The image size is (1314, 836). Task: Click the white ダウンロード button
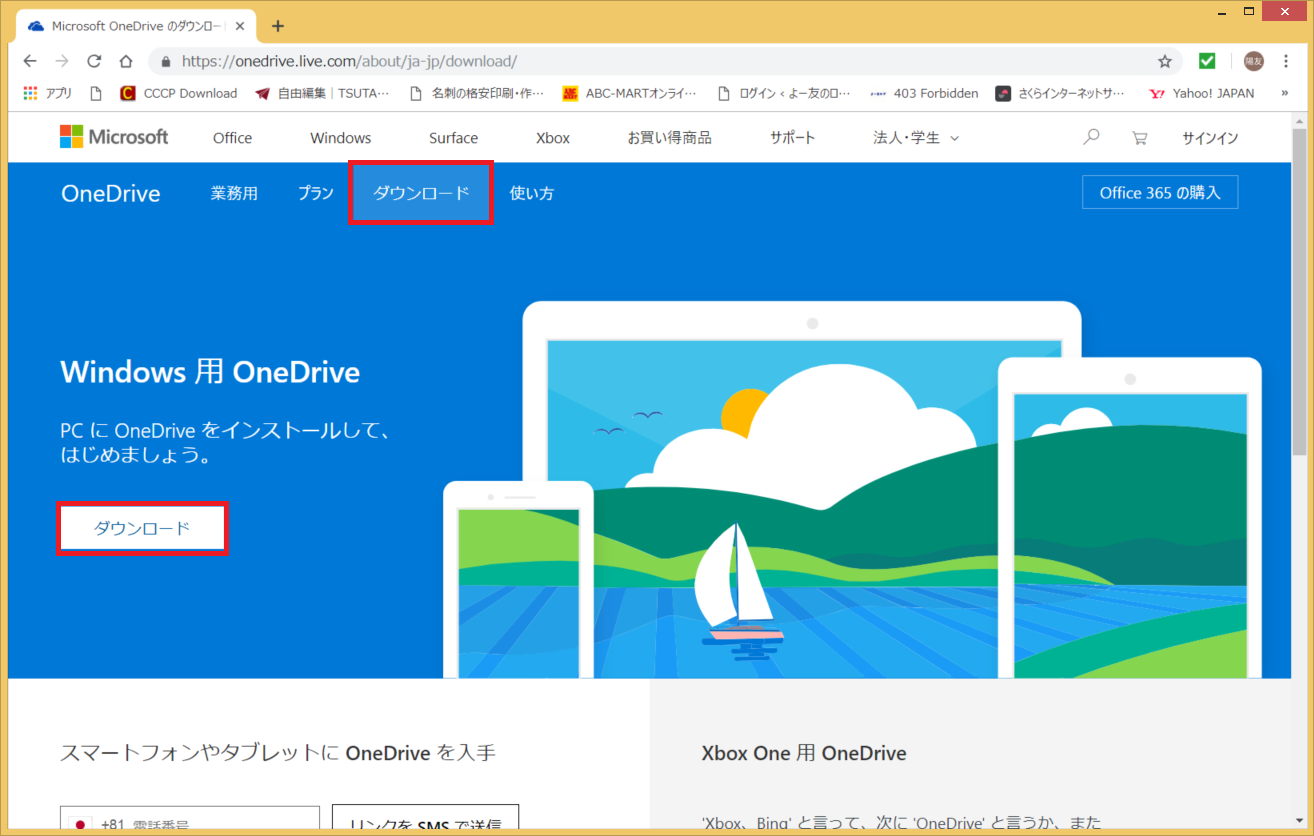point(142,528)
